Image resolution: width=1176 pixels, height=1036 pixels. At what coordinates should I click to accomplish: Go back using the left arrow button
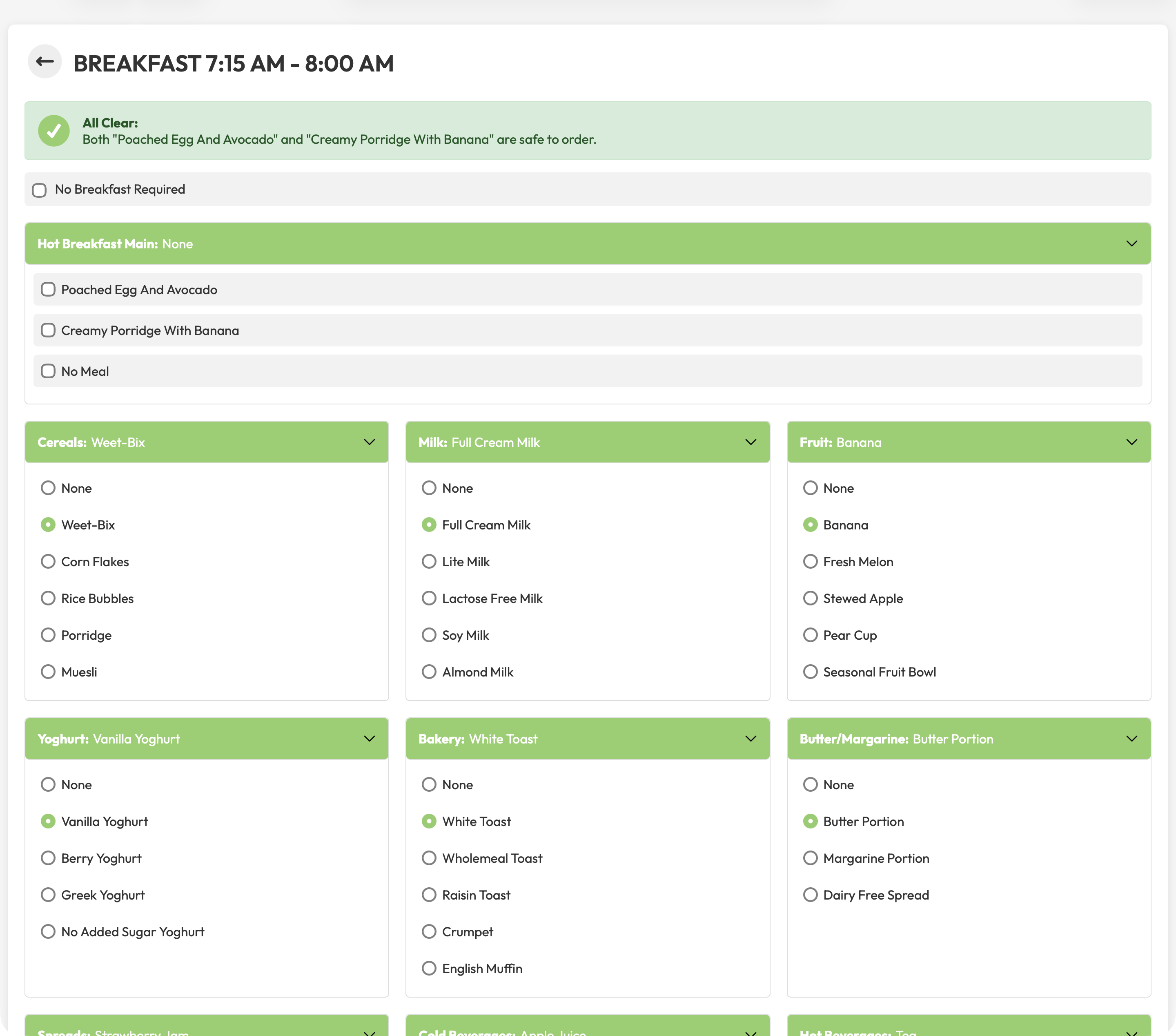pyautogui.click(x=45, y=61)
